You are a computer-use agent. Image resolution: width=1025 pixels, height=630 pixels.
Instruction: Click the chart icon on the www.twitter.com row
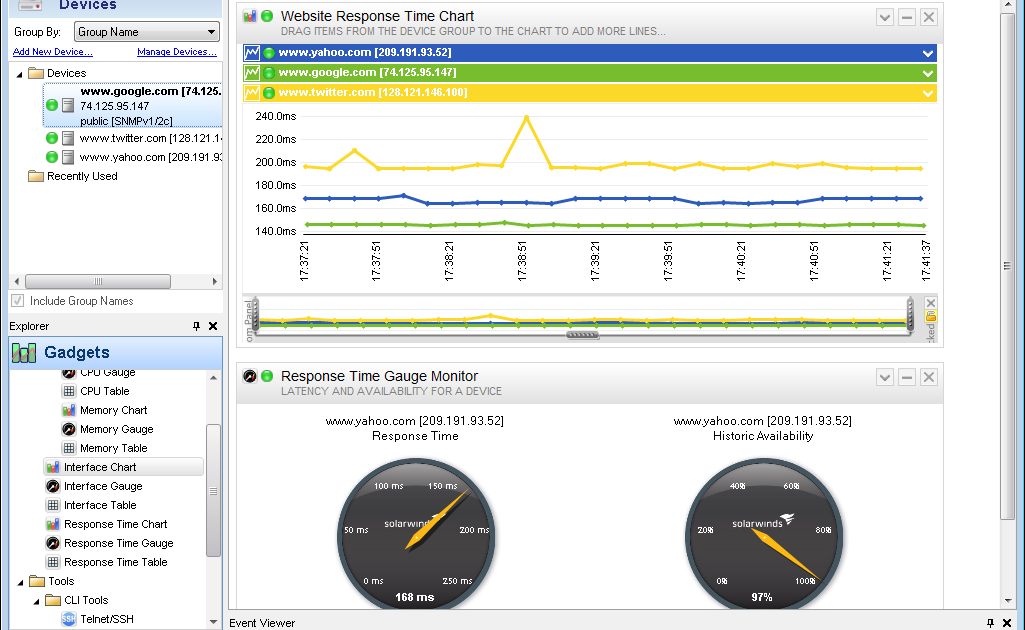pos(251,93)
